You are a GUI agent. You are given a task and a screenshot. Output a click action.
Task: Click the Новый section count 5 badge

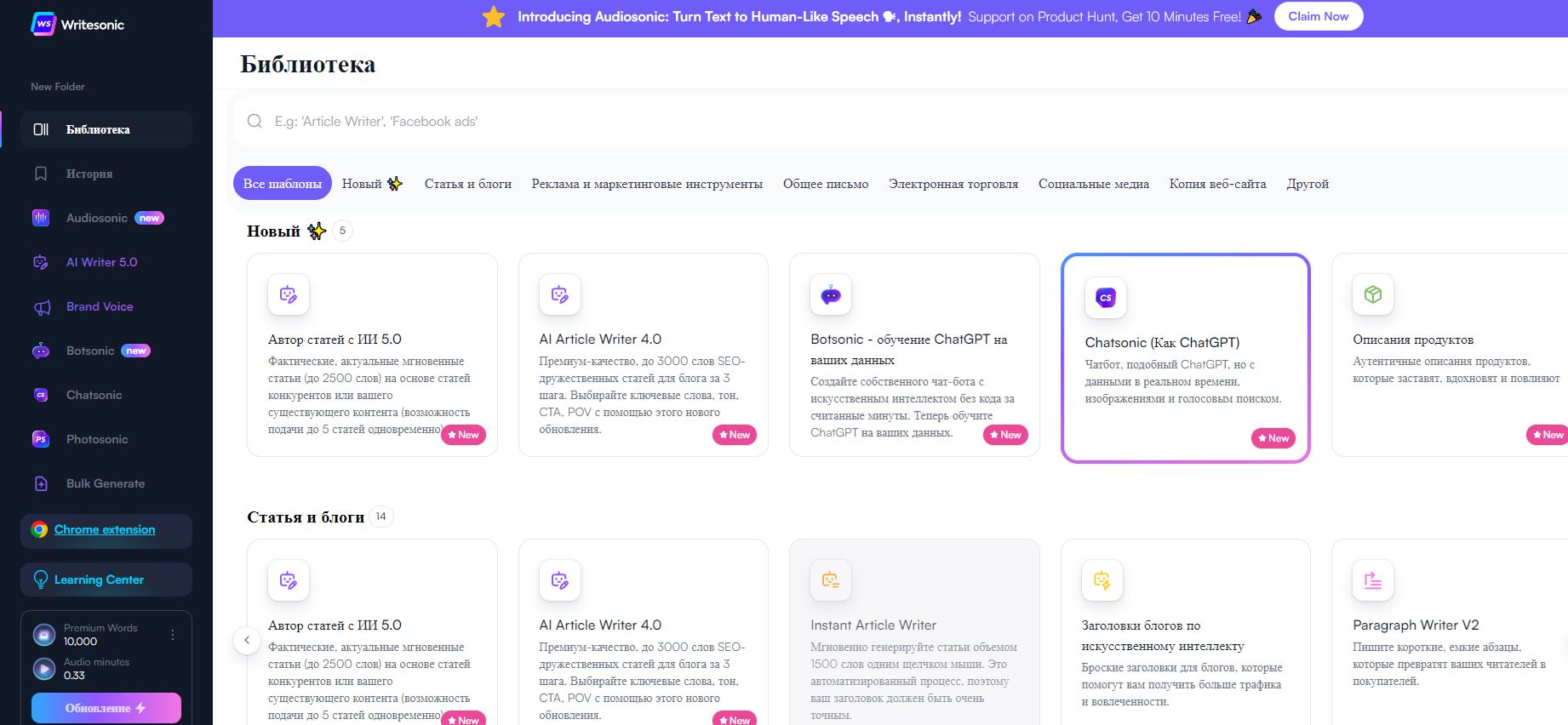point(342,231)
